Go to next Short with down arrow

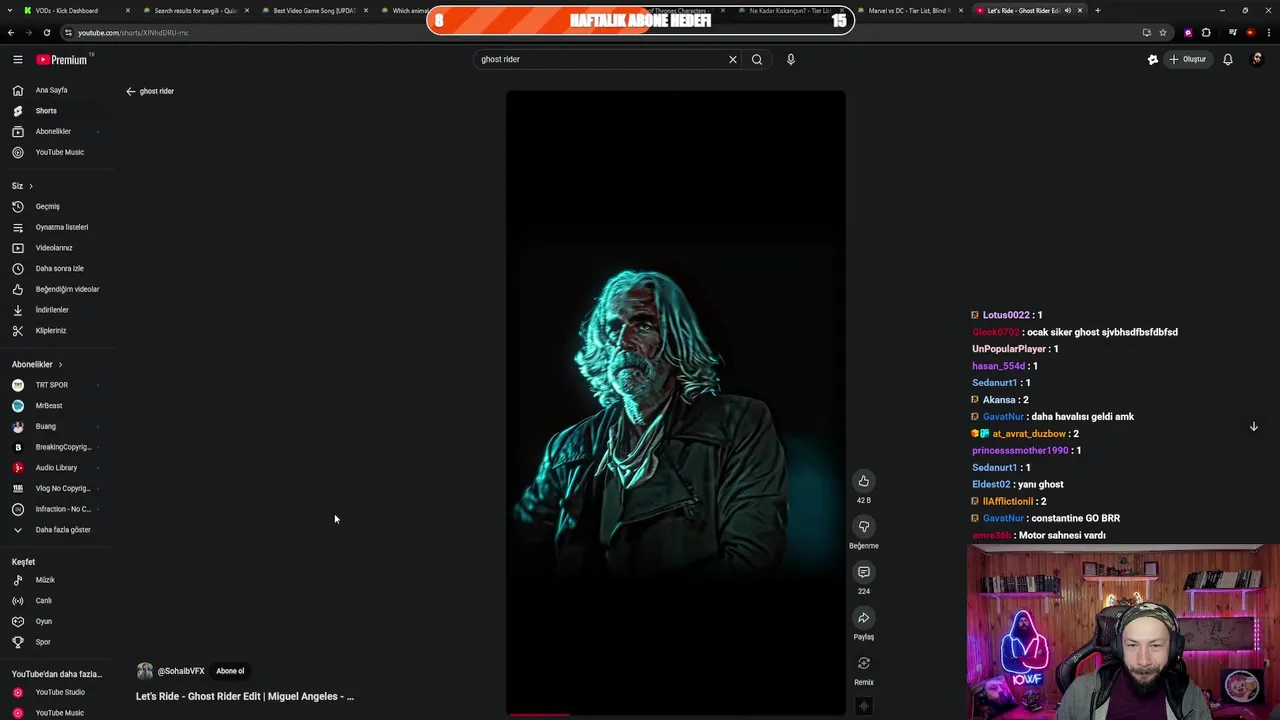coord(1253,426)
